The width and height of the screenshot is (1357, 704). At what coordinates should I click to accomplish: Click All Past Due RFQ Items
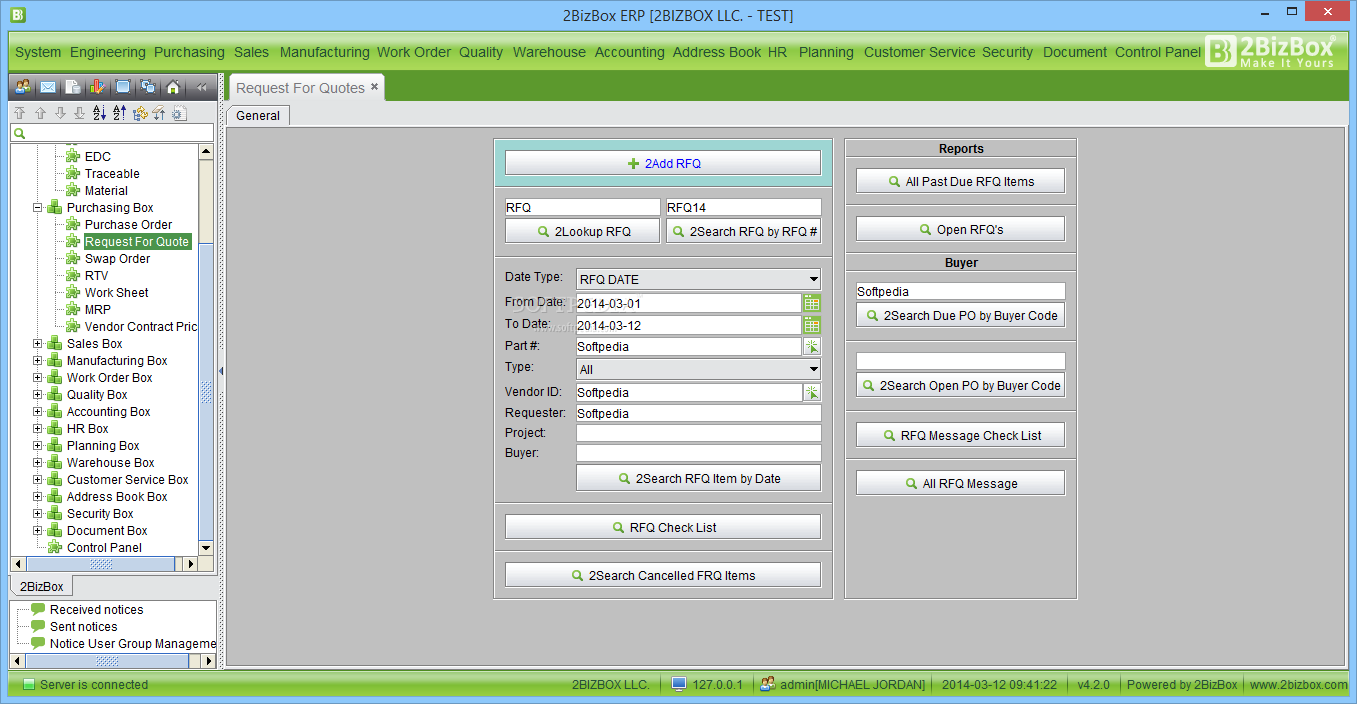(960, 181)
